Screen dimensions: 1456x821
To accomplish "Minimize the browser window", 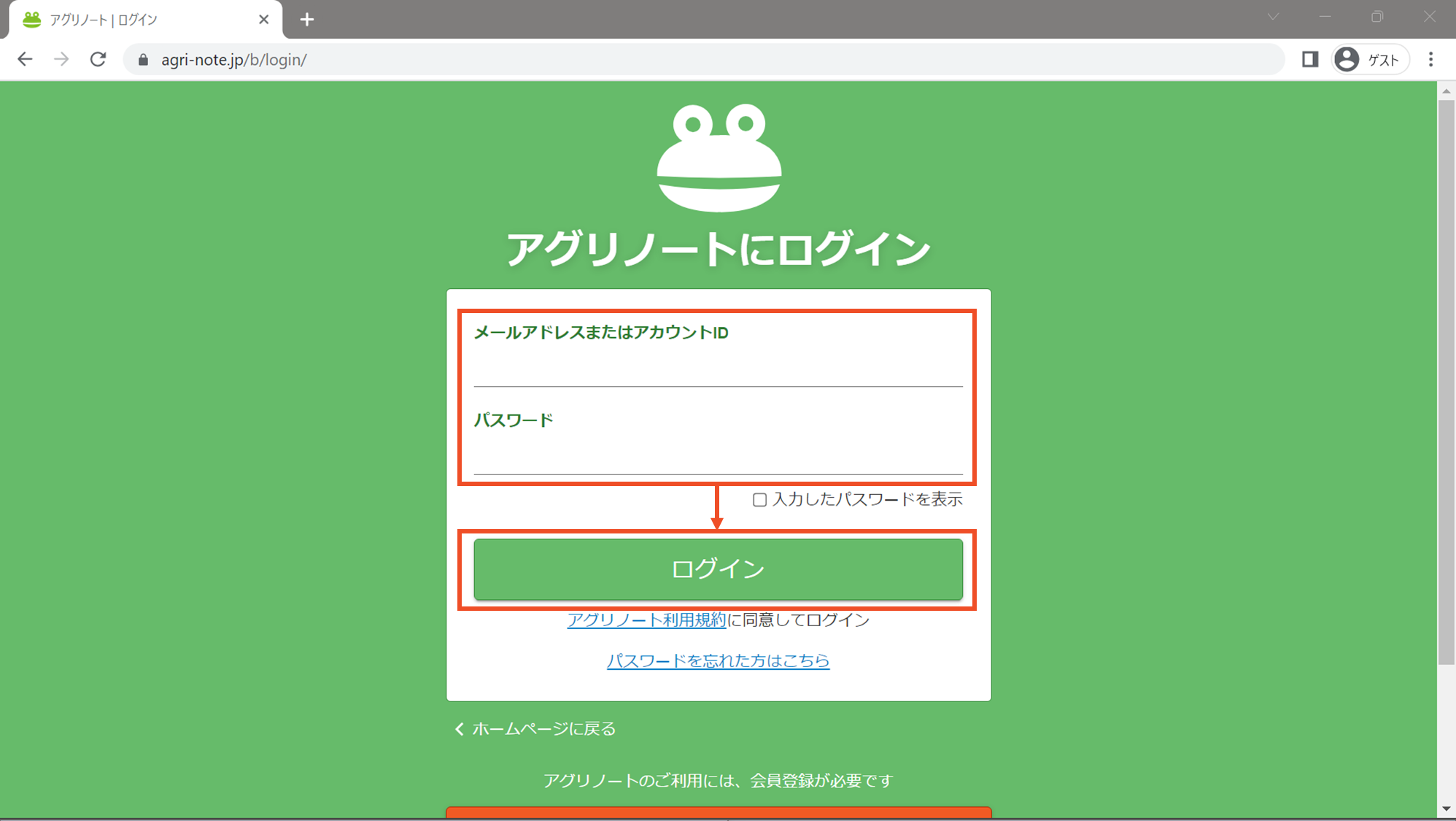I will 1325,17.
